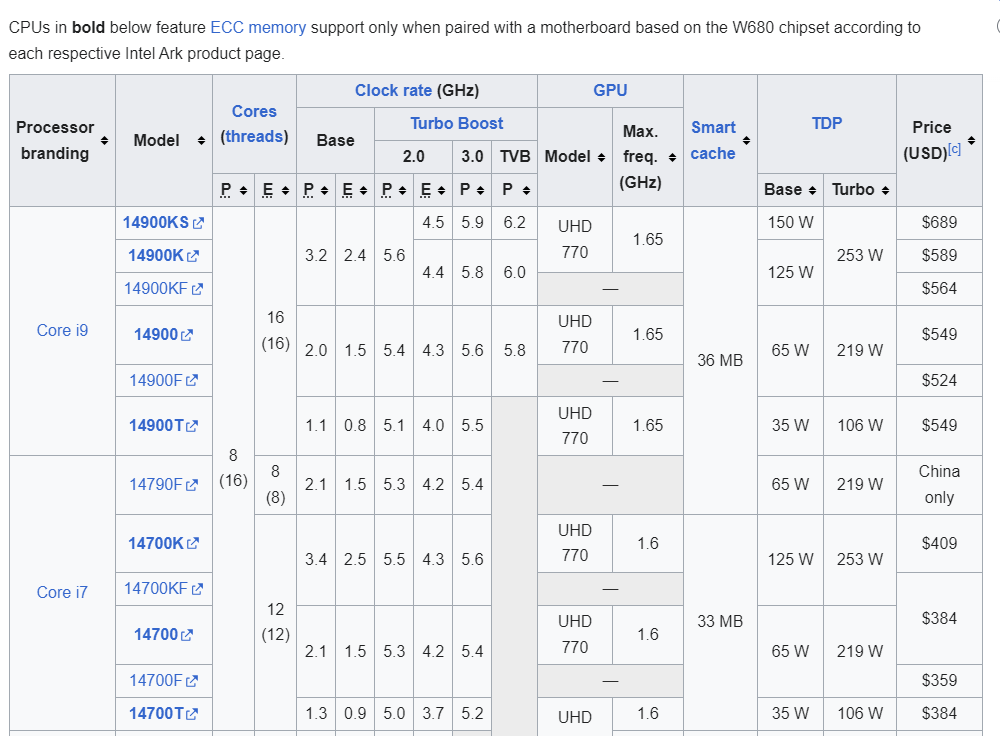Sort by TVB P column arrows

526,190
